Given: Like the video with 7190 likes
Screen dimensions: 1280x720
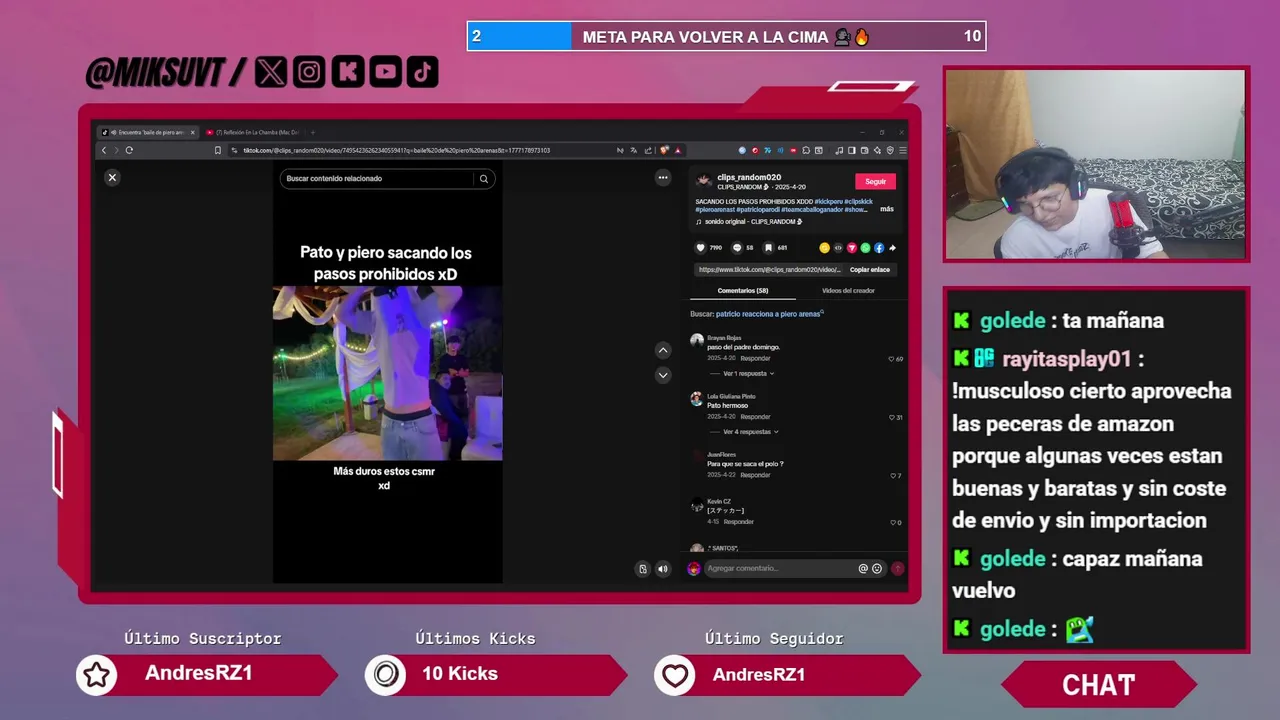Looking at the screenshot, I should [x=701, y=248].
